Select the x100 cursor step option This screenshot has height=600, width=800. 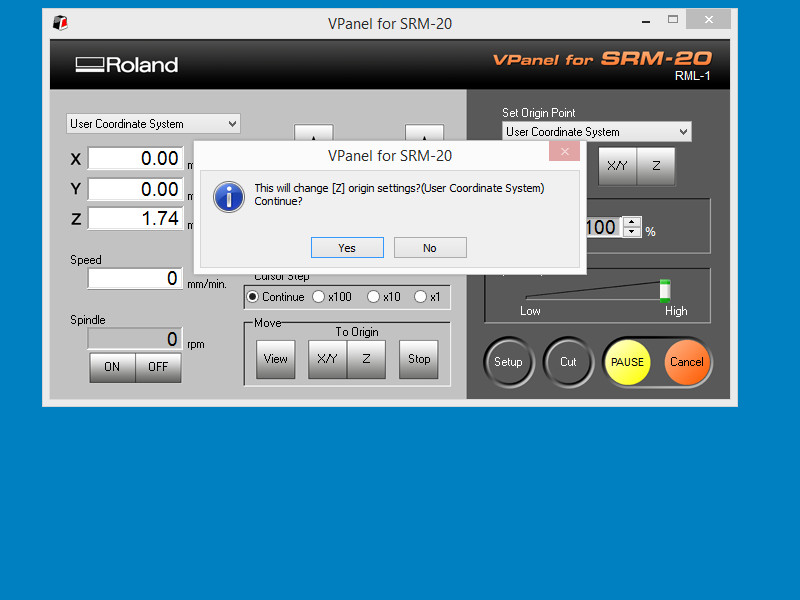click(332, 297)
